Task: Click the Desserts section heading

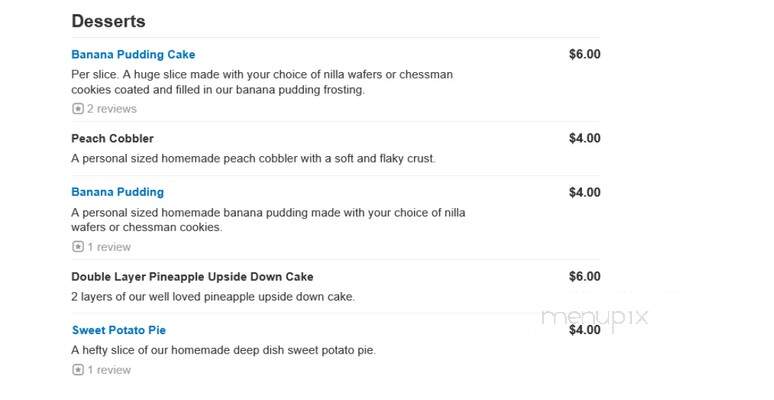Action: [109, 21]
